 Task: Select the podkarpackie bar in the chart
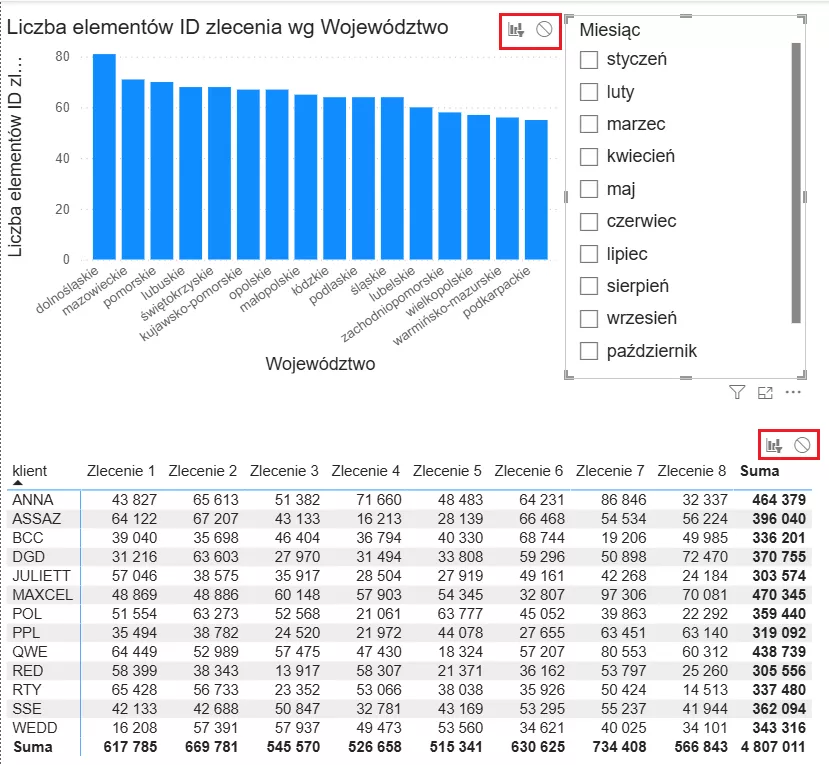pos(536,190)
